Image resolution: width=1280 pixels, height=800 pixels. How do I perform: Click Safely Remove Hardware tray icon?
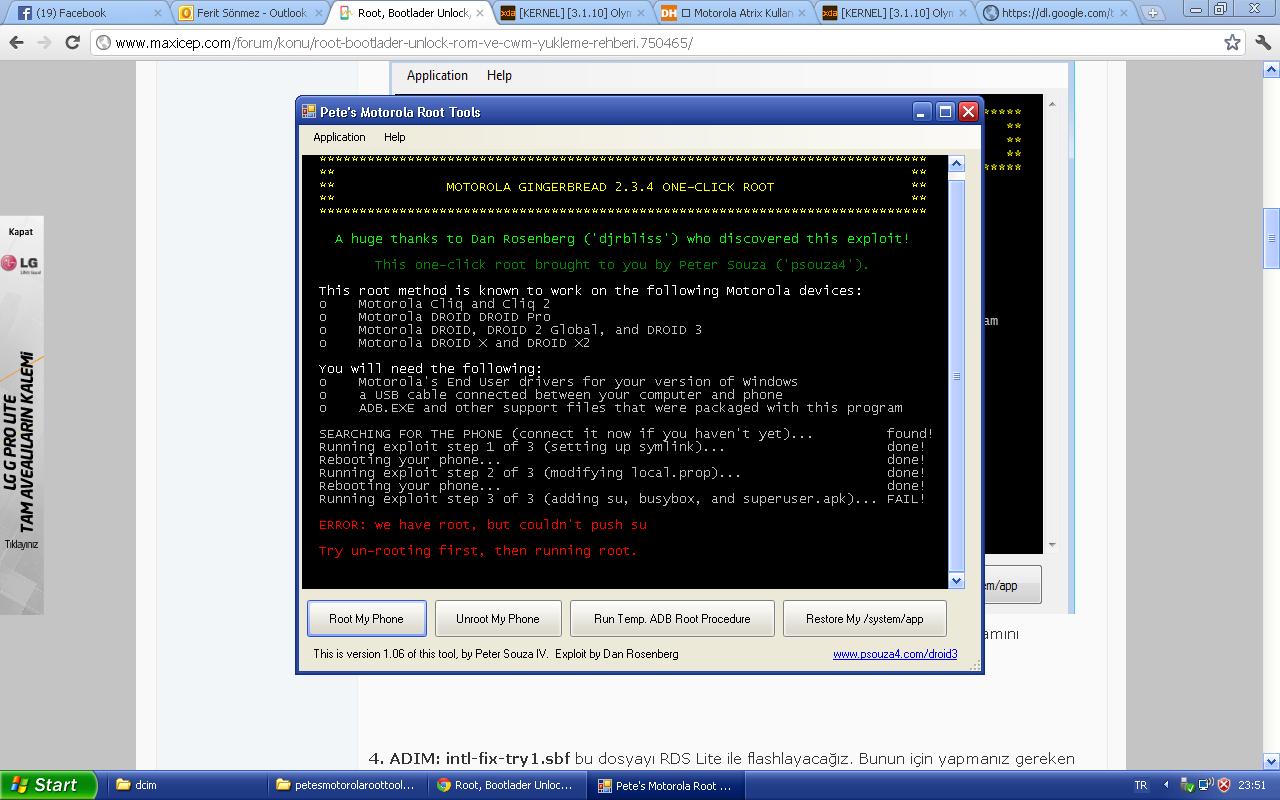coord(1188,785)
